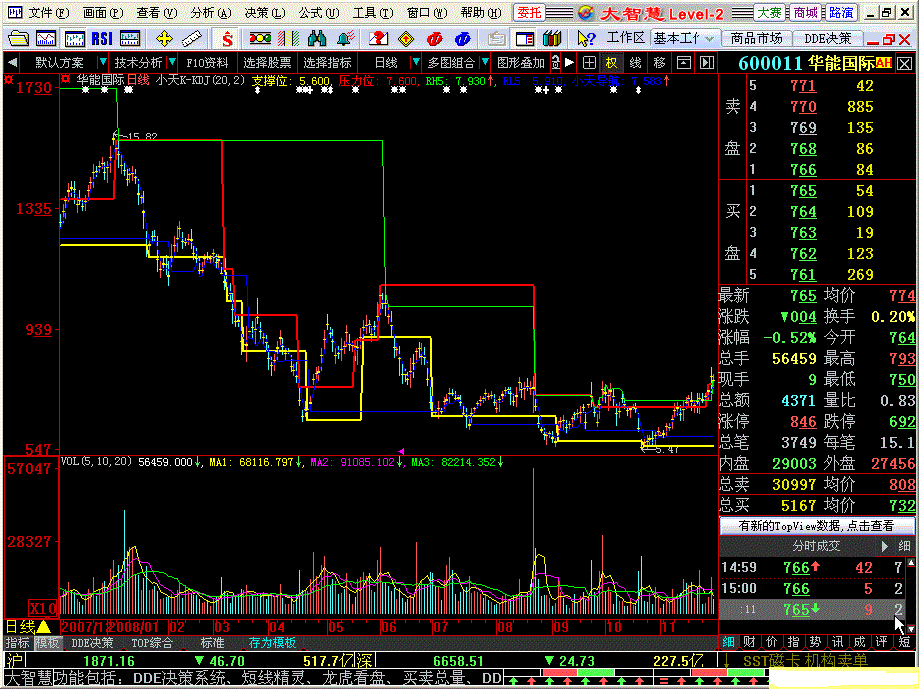
Task: Click the red dollar sign icon
Action: tap(227, 39)
